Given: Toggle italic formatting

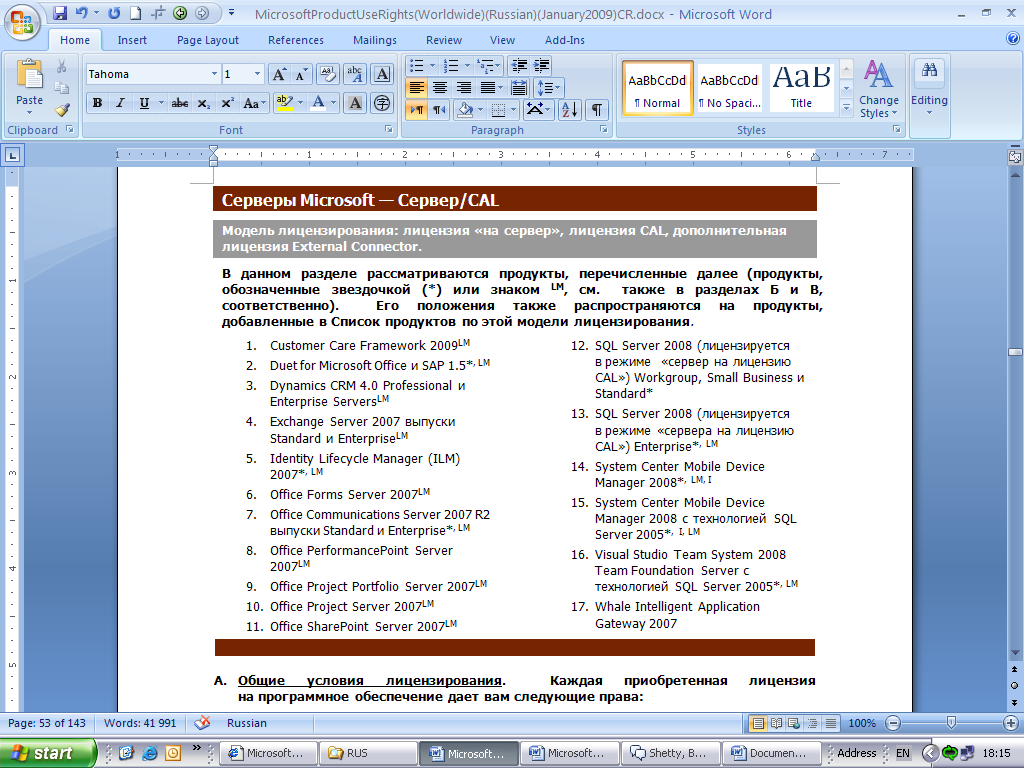Looking at the screenshot, I should pyautogui.click(x=120, y=103).
